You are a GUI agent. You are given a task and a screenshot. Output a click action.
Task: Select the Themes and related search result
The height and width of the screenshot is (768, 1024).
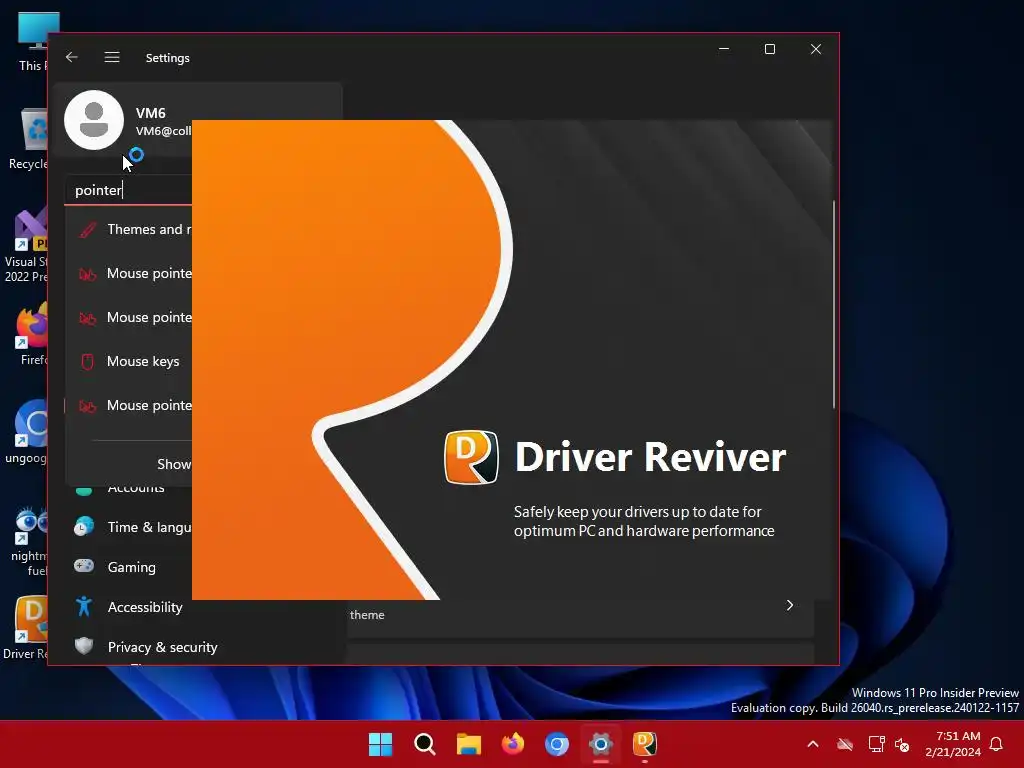click(x=129, y=229)
